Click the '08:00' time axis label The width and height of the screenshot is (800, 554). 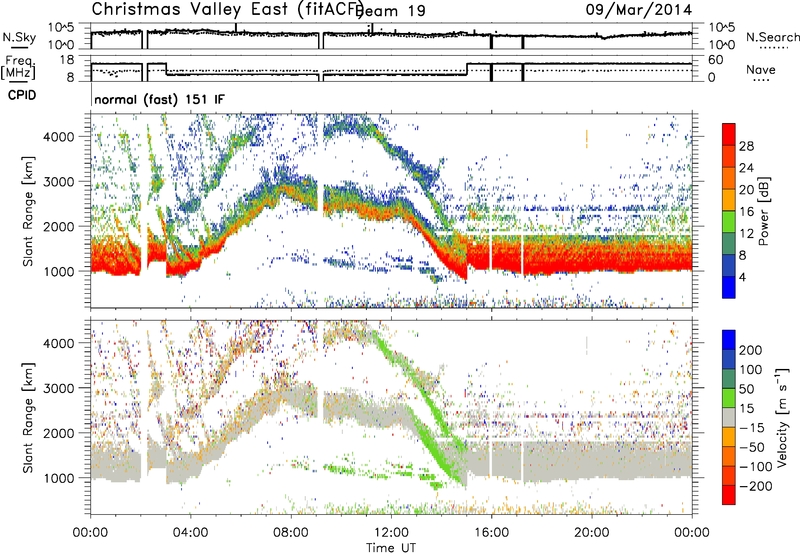coord(291,533)
